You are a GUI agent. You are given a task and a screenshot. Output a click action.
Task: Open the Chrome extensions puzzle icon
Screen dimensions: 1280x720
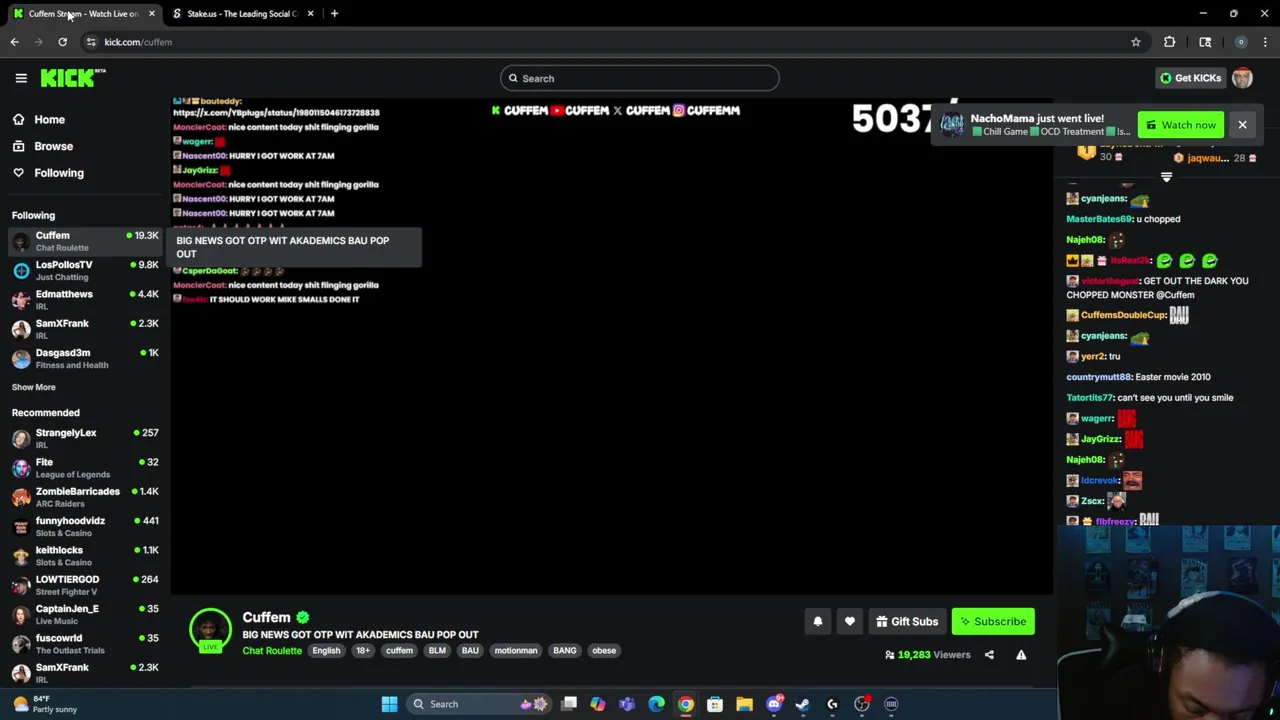click(1169, 42)
